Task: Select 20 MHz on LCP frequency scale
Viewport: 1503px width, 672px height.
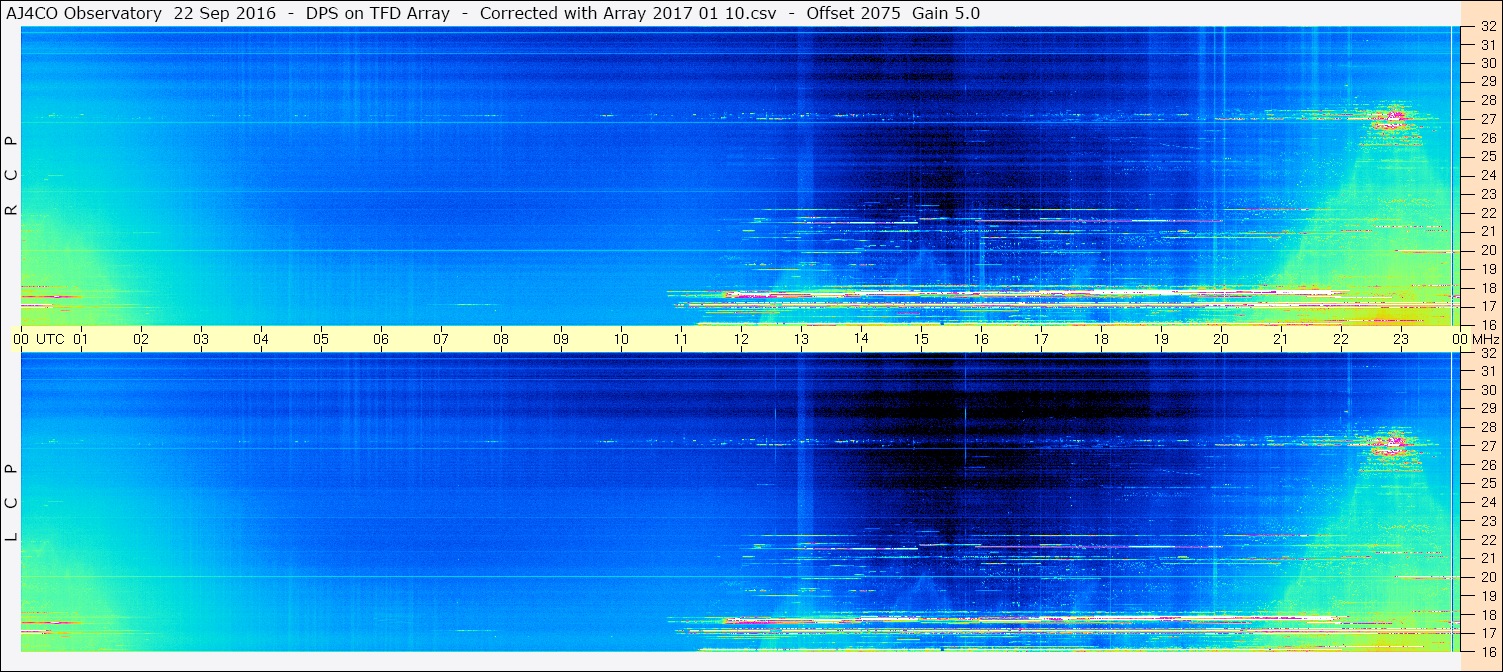Action: pos(1489,577)
